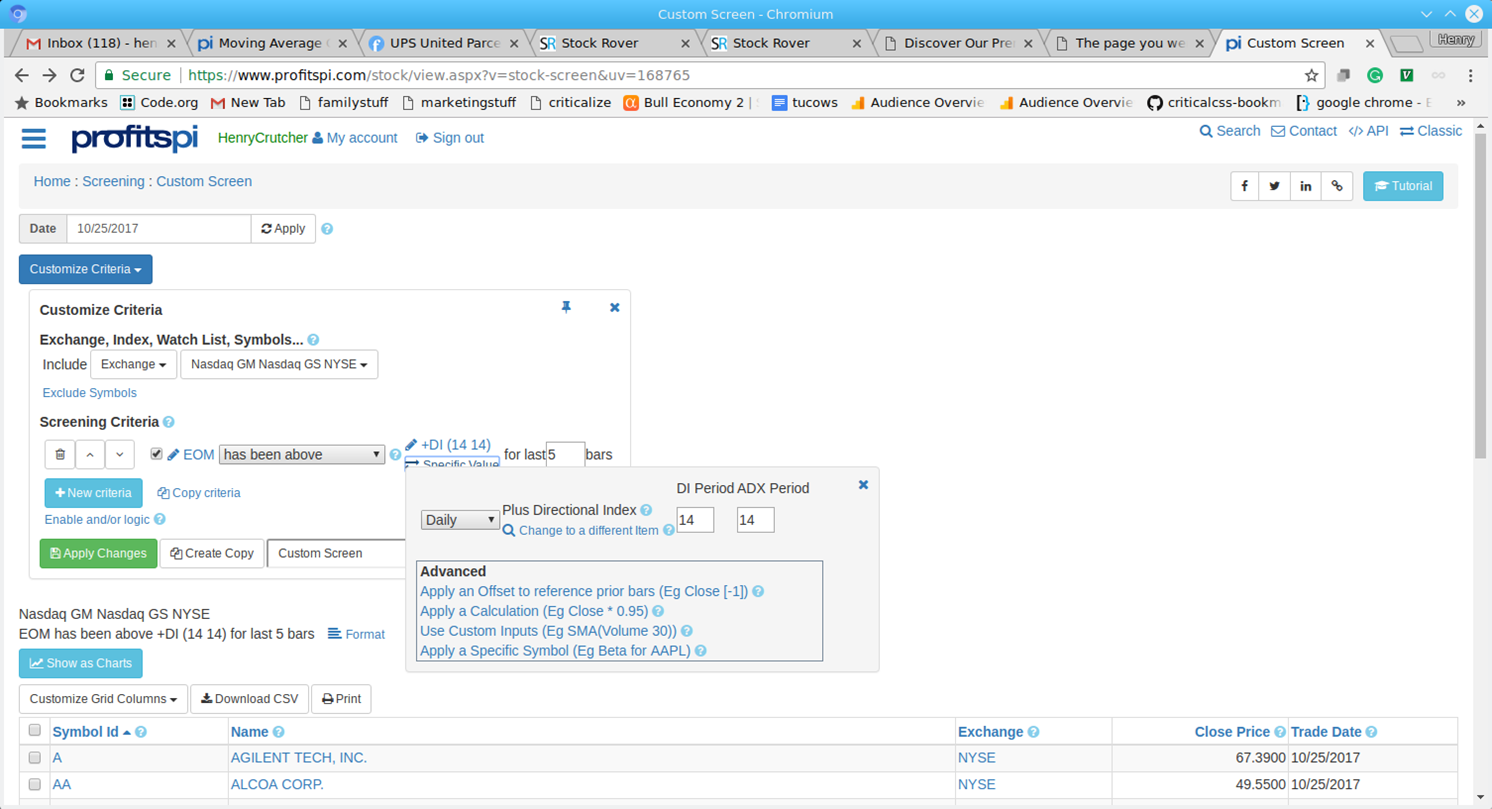Click the Download CSV button
This screenshot has width=1492, height=809.
pyautogui.click(x=250, y=699)
